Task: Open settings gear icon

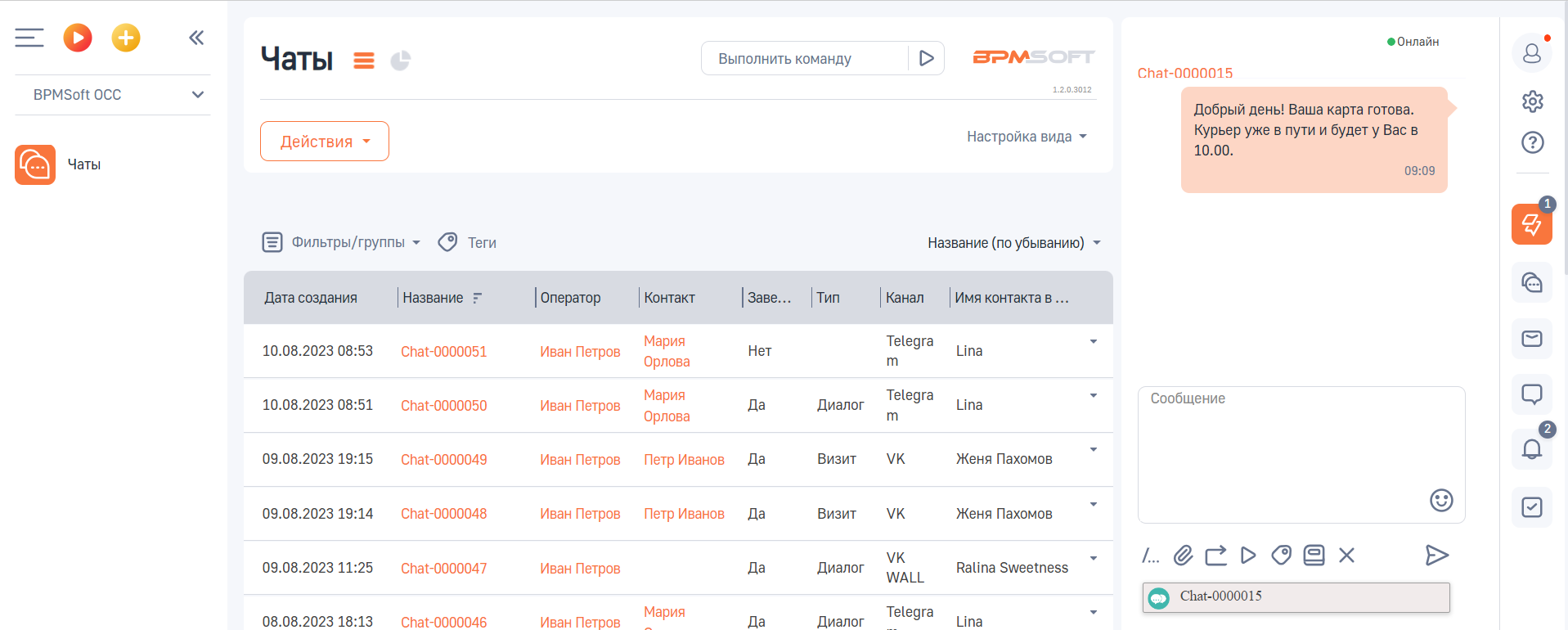Action: point(1532,101)
